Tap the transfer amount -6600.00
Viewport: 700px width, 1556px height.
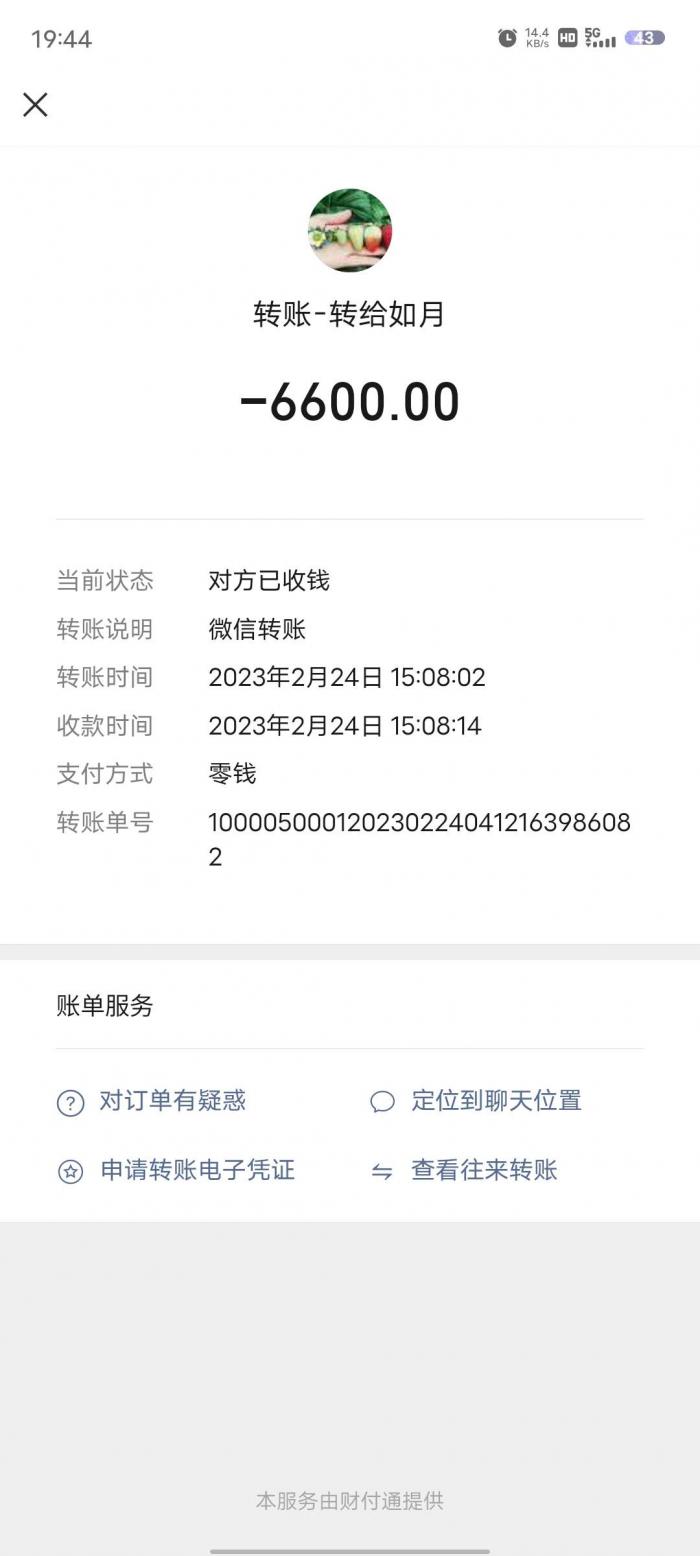[x=350, y=402]
